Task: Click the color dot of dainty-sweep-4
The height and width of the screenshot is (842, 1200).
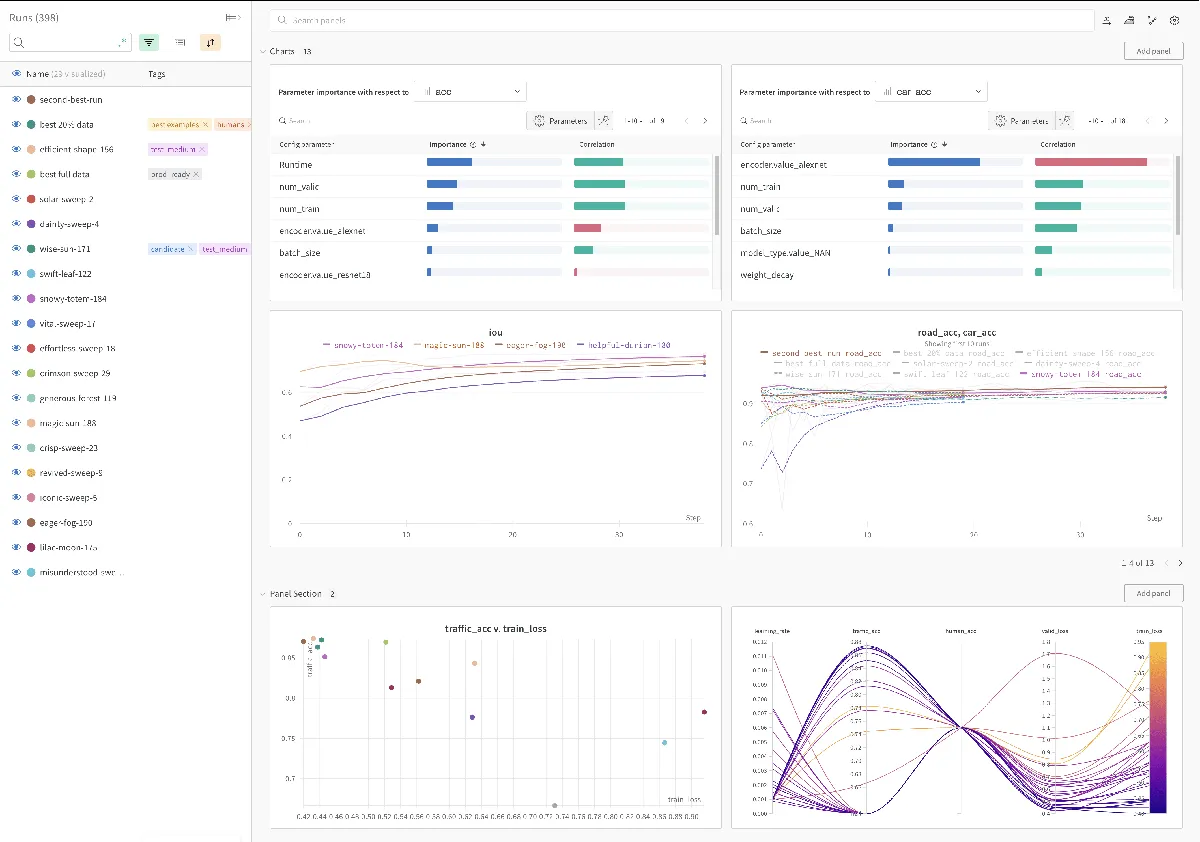Action: (x=32, y=224)
